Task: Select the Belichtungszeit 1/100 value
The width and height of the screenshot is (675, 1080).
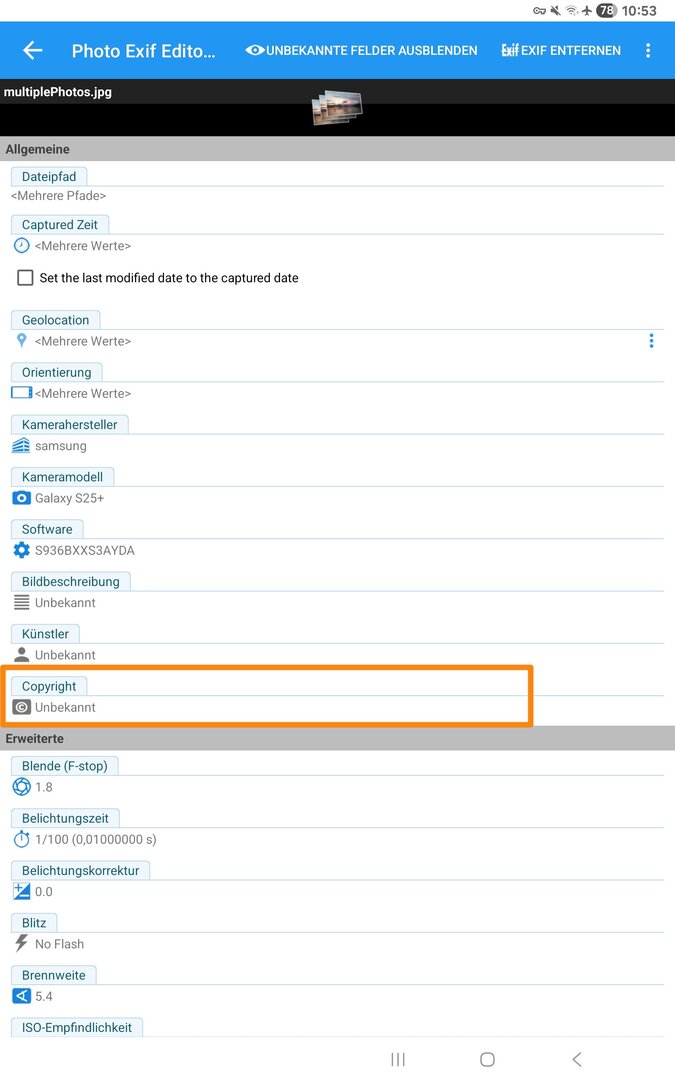Action: point(96,839)
